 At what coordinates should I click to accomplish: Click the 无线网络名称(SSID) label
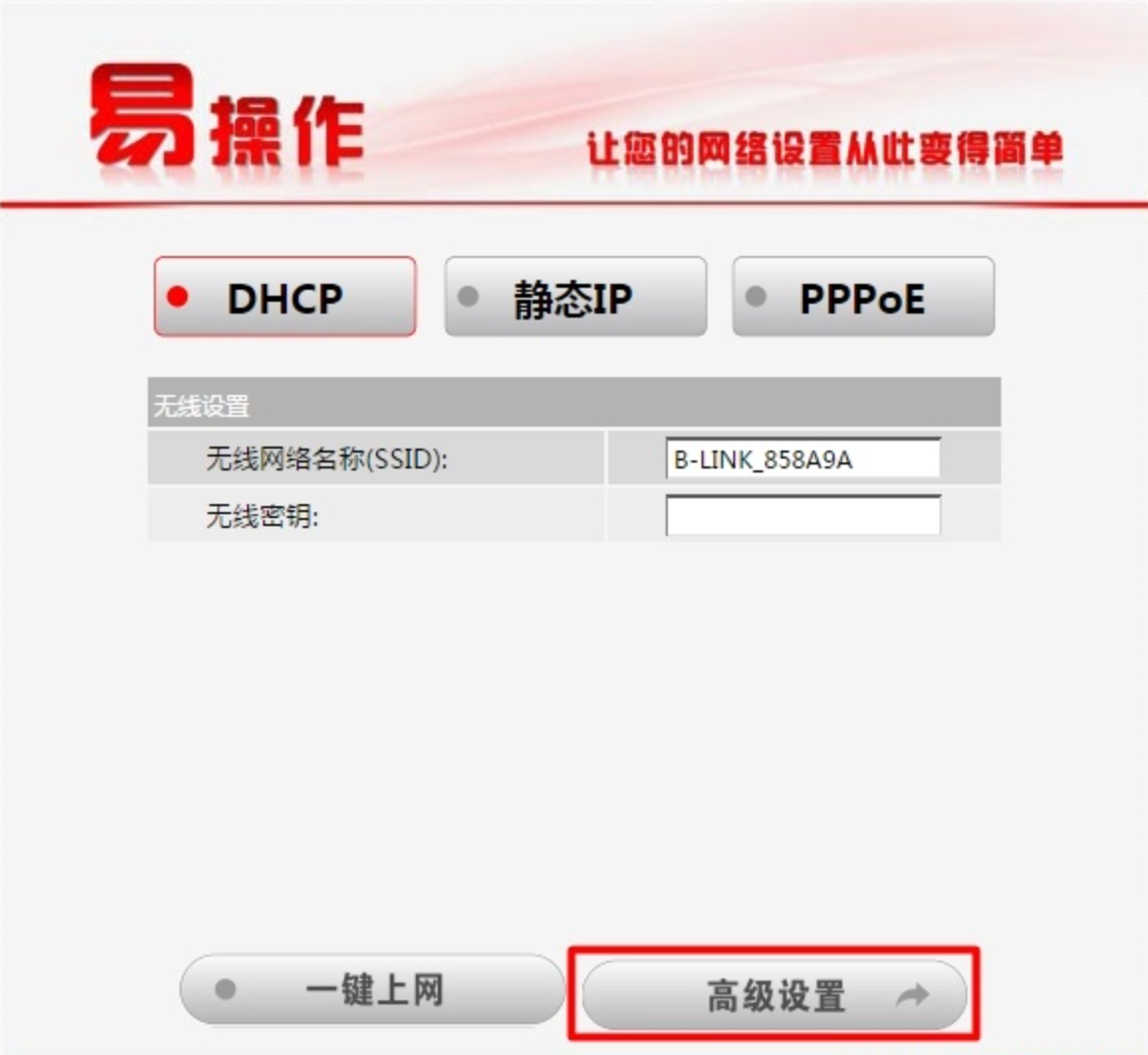326,460
